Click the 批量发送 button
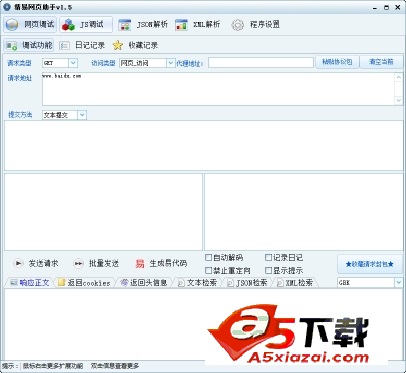This screenshot has width=406, height=373. [96, 263]
